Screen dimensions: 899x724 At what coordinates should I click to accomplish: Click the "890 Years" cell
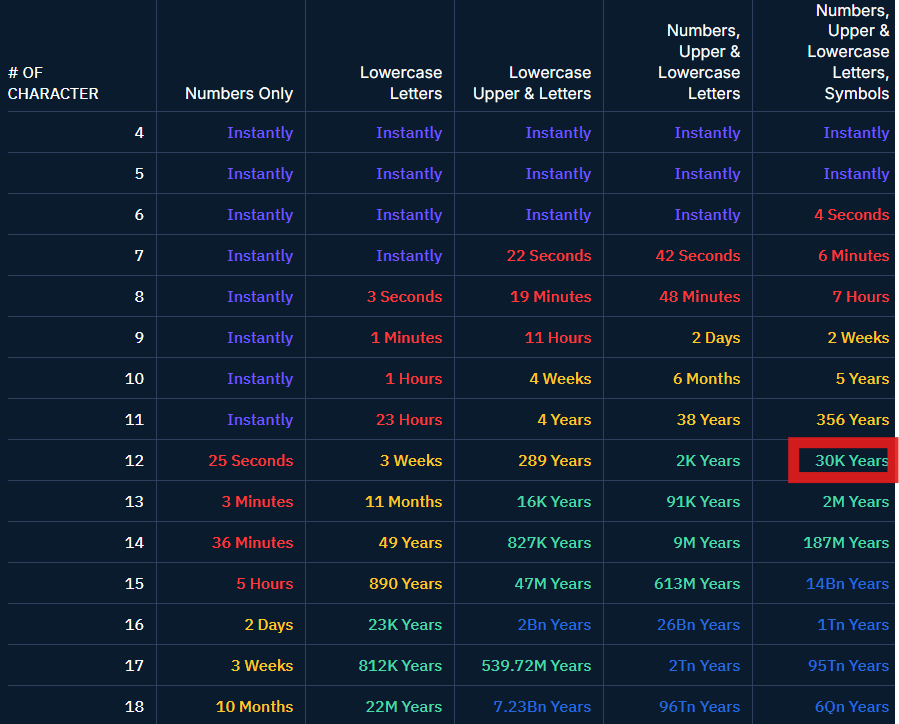[x=405, y=584]
